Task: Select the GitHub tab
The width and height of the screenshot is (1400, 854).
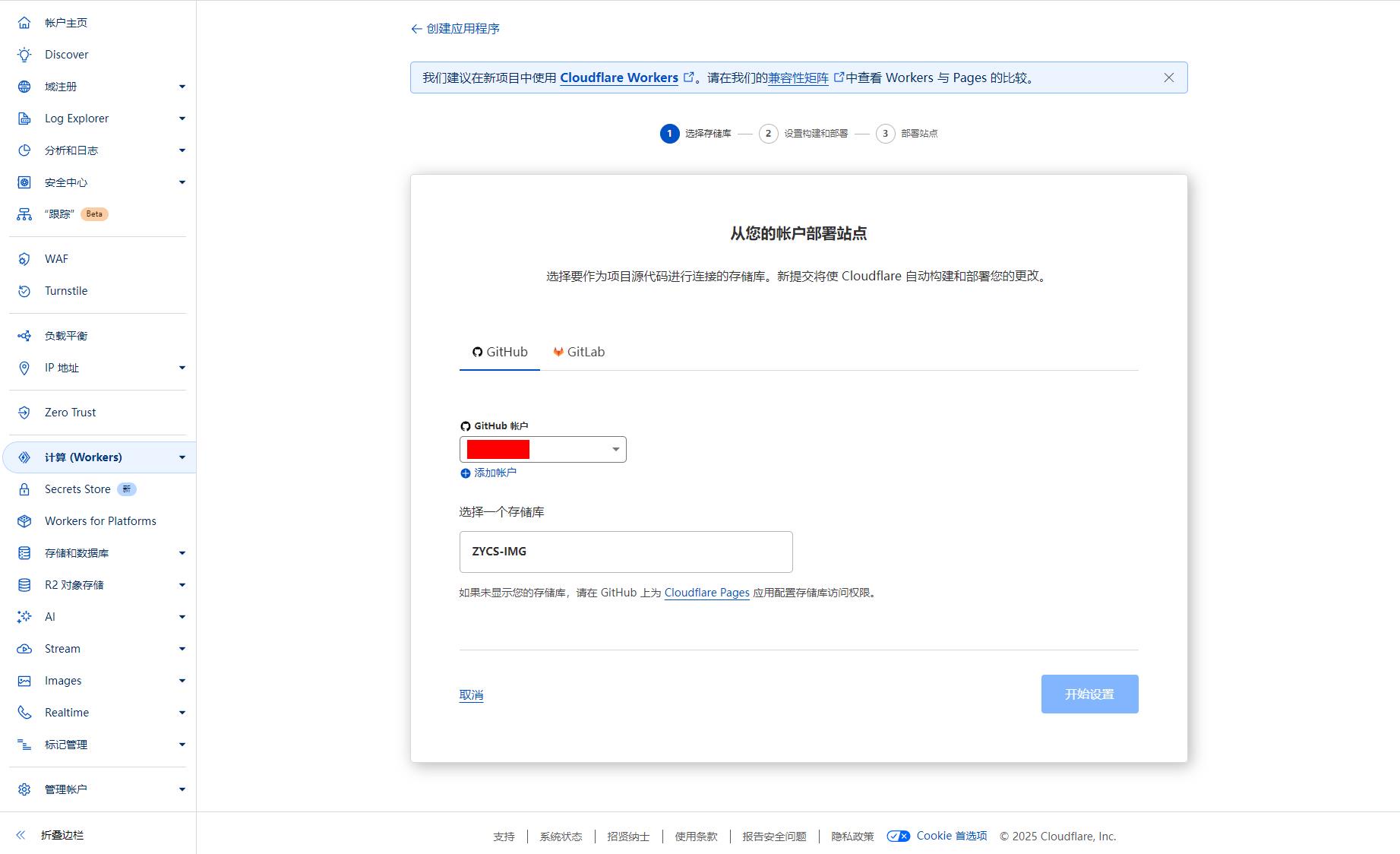Action: [x=500, y=352]
